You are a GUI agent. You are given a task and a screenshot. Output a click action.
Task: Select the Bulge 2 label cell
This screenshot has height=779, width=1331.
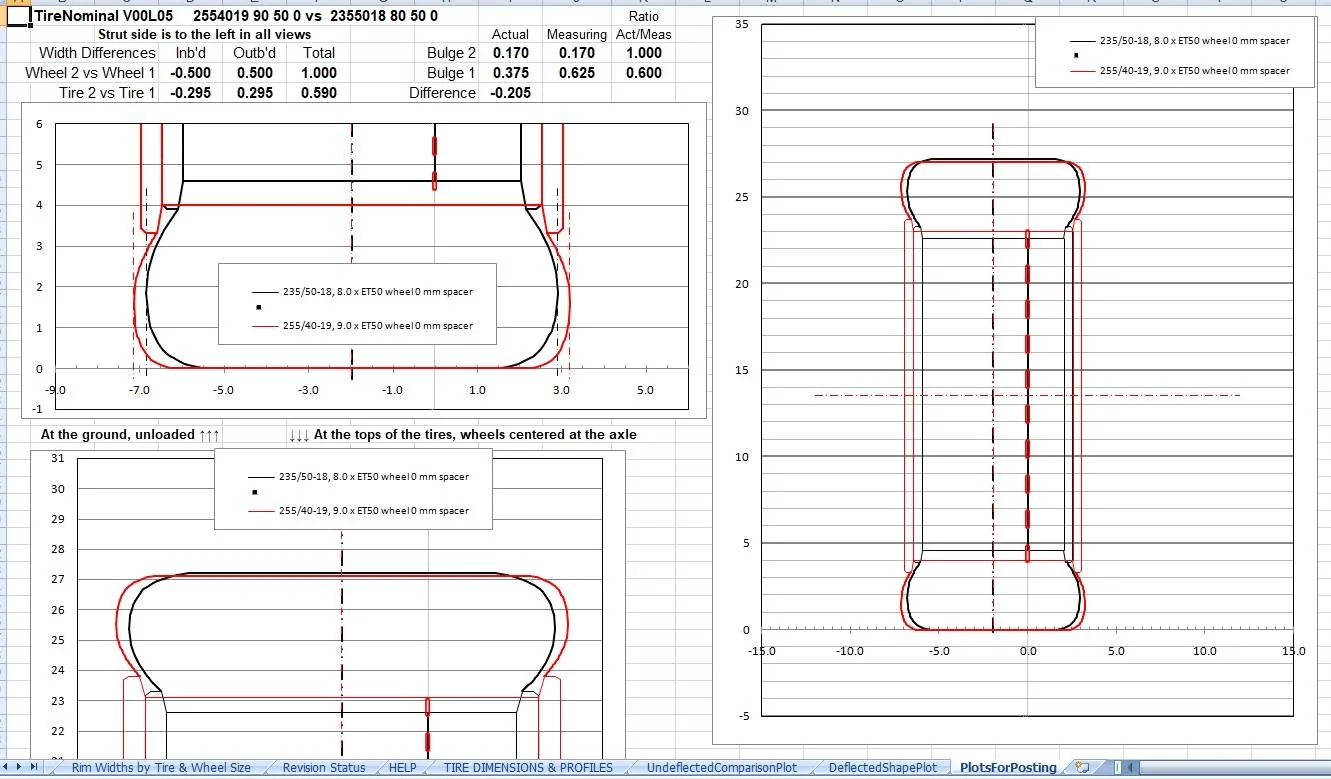(x=451, y=53)
